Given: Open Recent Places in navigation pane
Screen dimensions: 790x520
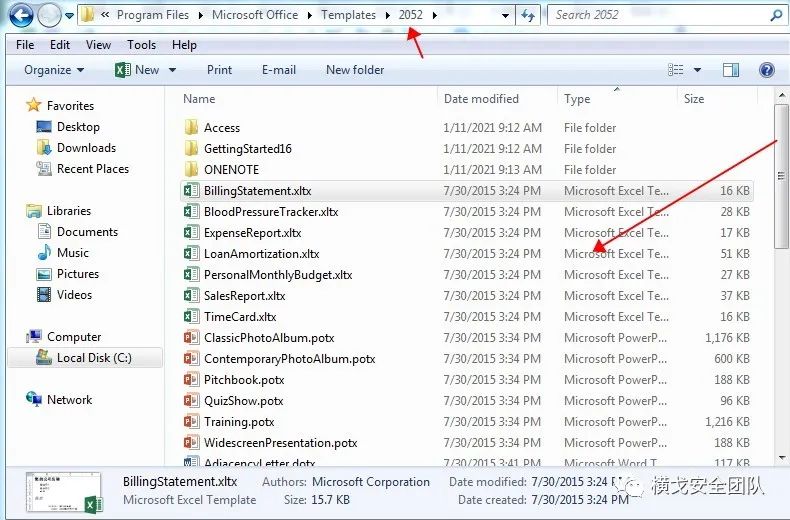Looking at the screenshot, I should click(x=93, y=169).
